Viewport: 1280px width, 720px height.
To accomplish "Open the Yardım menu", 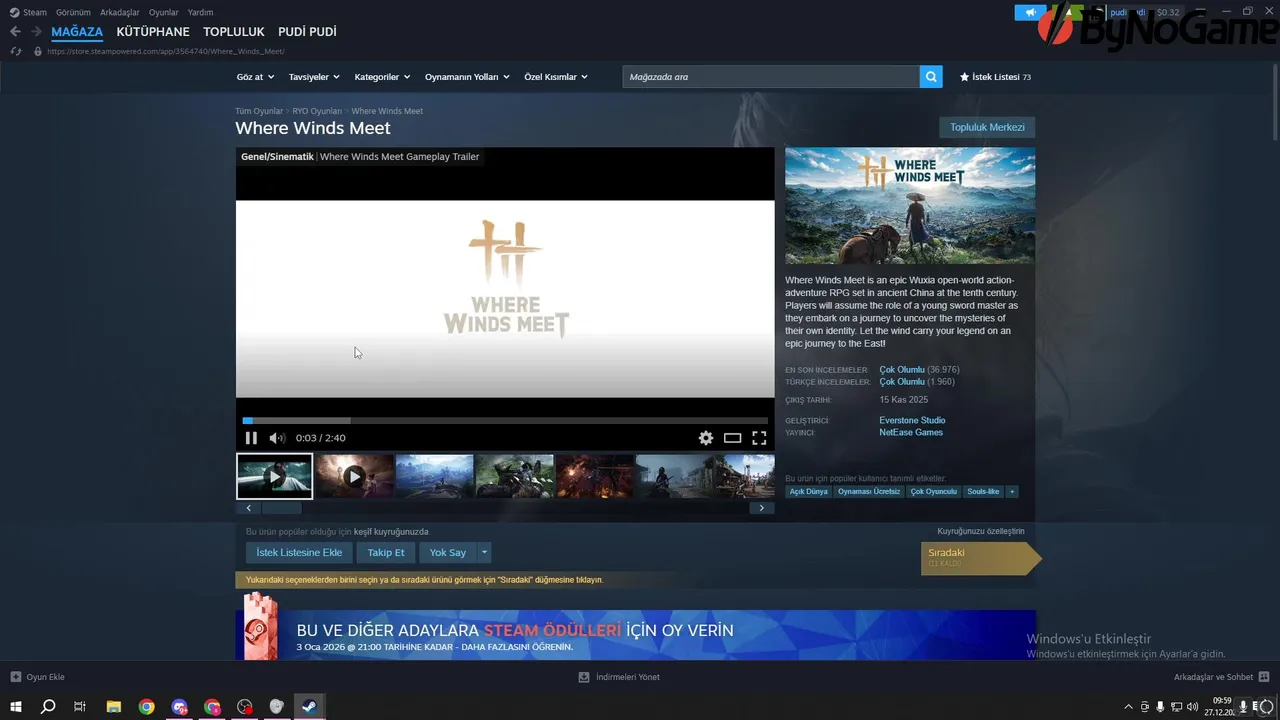I will coord(200,12).
